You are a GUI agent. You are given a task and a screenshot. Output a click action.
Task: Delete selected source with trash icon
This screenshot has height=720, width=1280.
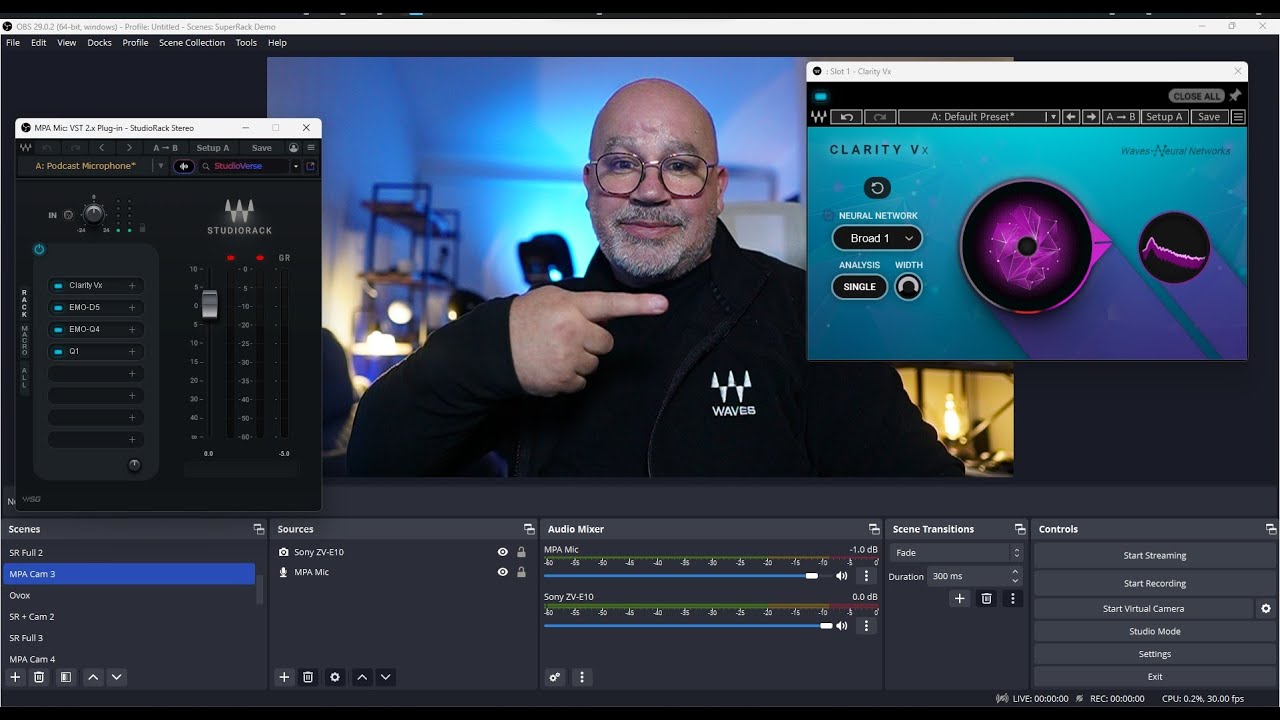(308, 677)
